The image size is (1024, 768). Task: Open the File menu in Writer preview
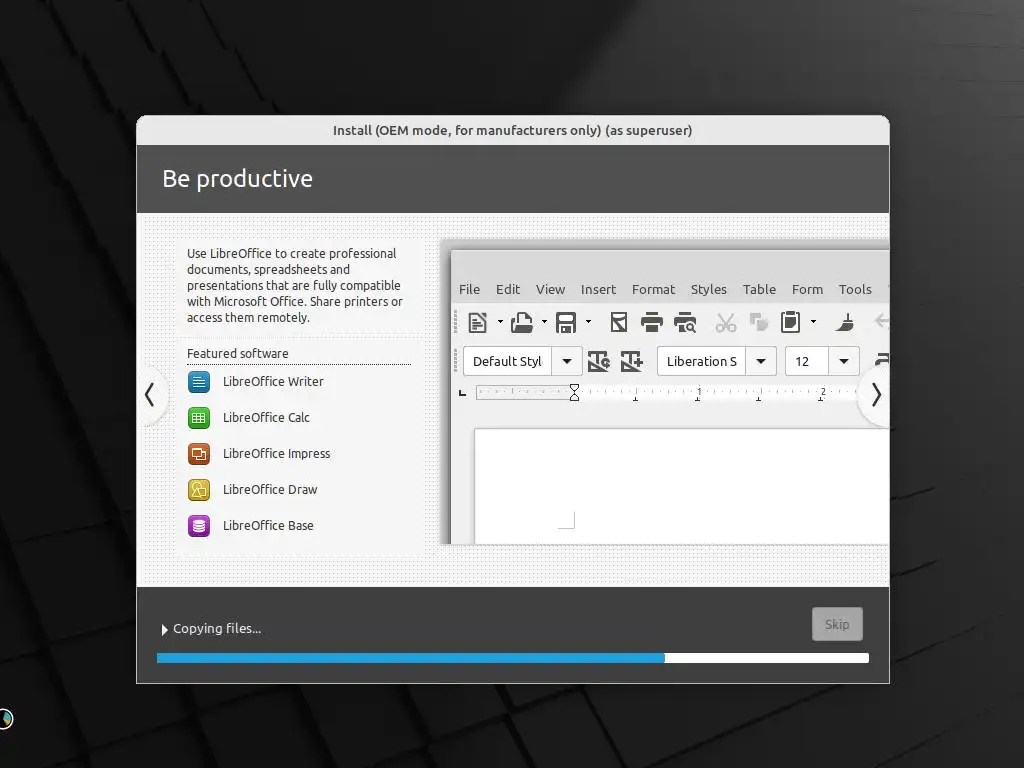click(x=469, y=289)
